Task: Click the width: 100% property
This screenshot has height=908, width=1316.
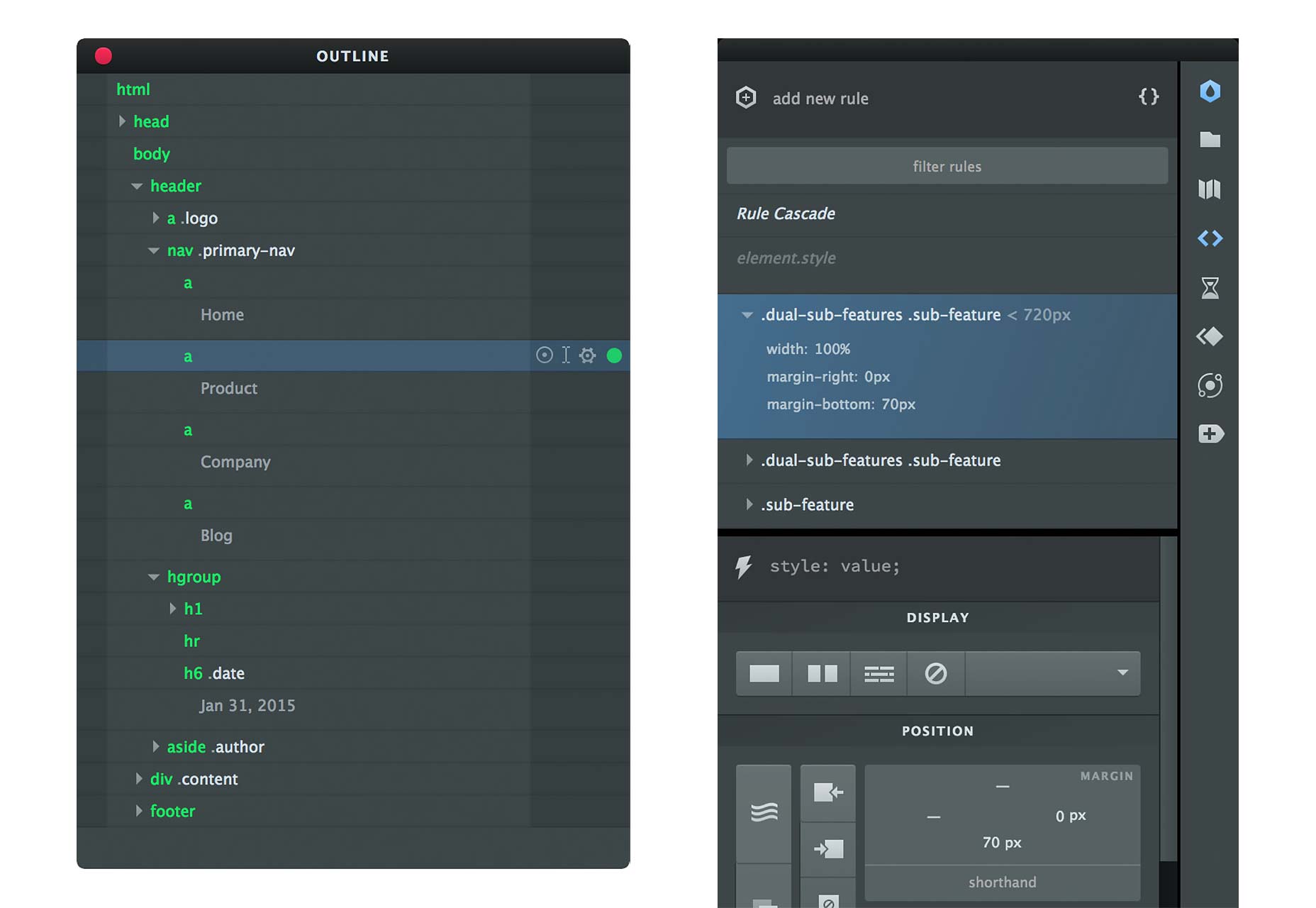Action: point(808,349)
